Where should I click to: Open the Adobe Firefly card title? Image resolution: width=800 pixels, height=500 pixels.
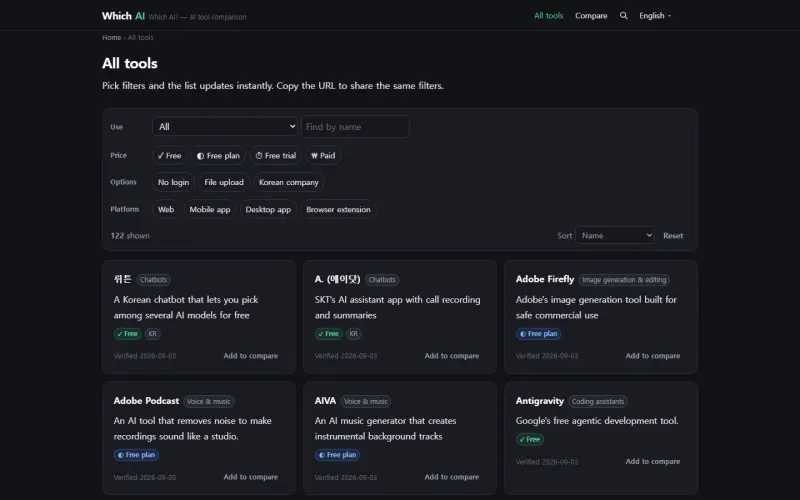(545, 279)
